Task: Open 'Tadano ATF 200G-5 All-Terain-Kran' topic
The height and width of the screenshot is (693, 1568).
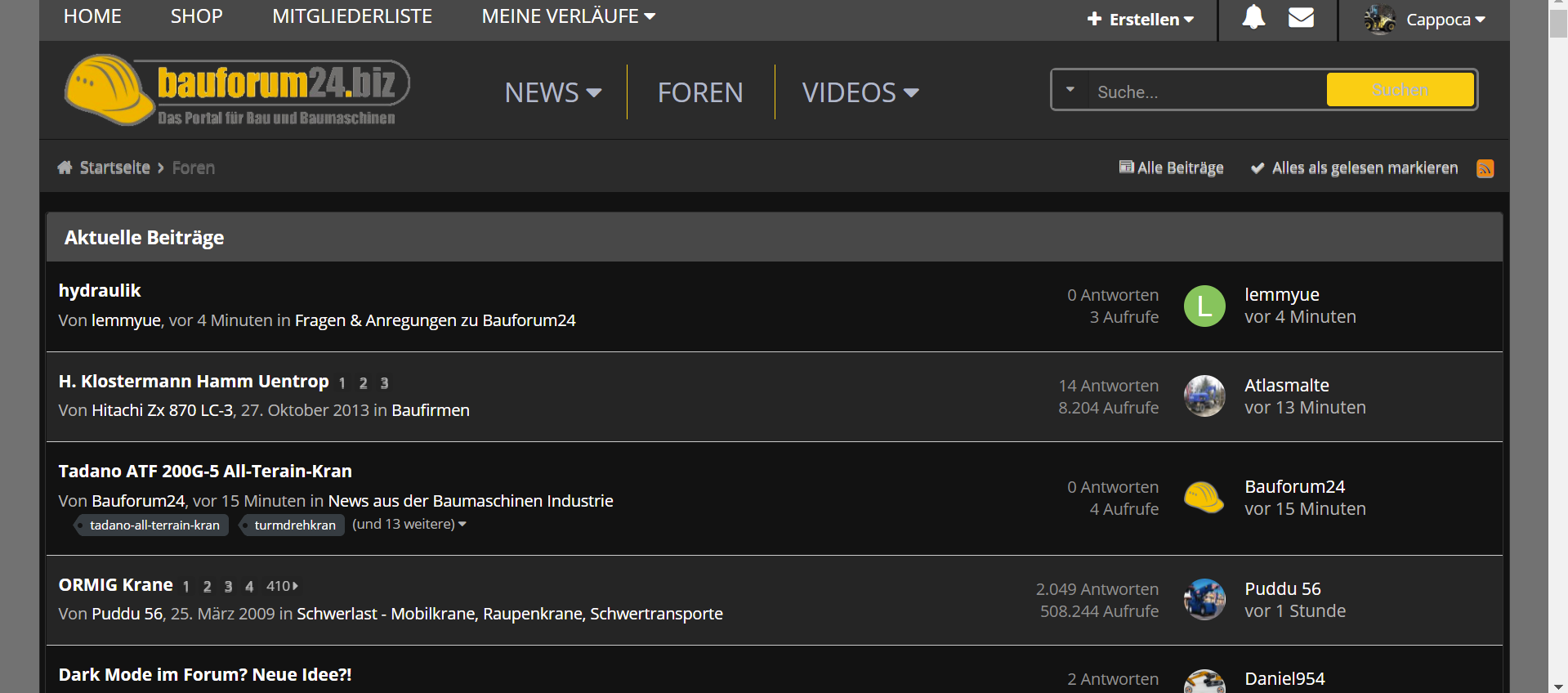Action: pos(205,471)
